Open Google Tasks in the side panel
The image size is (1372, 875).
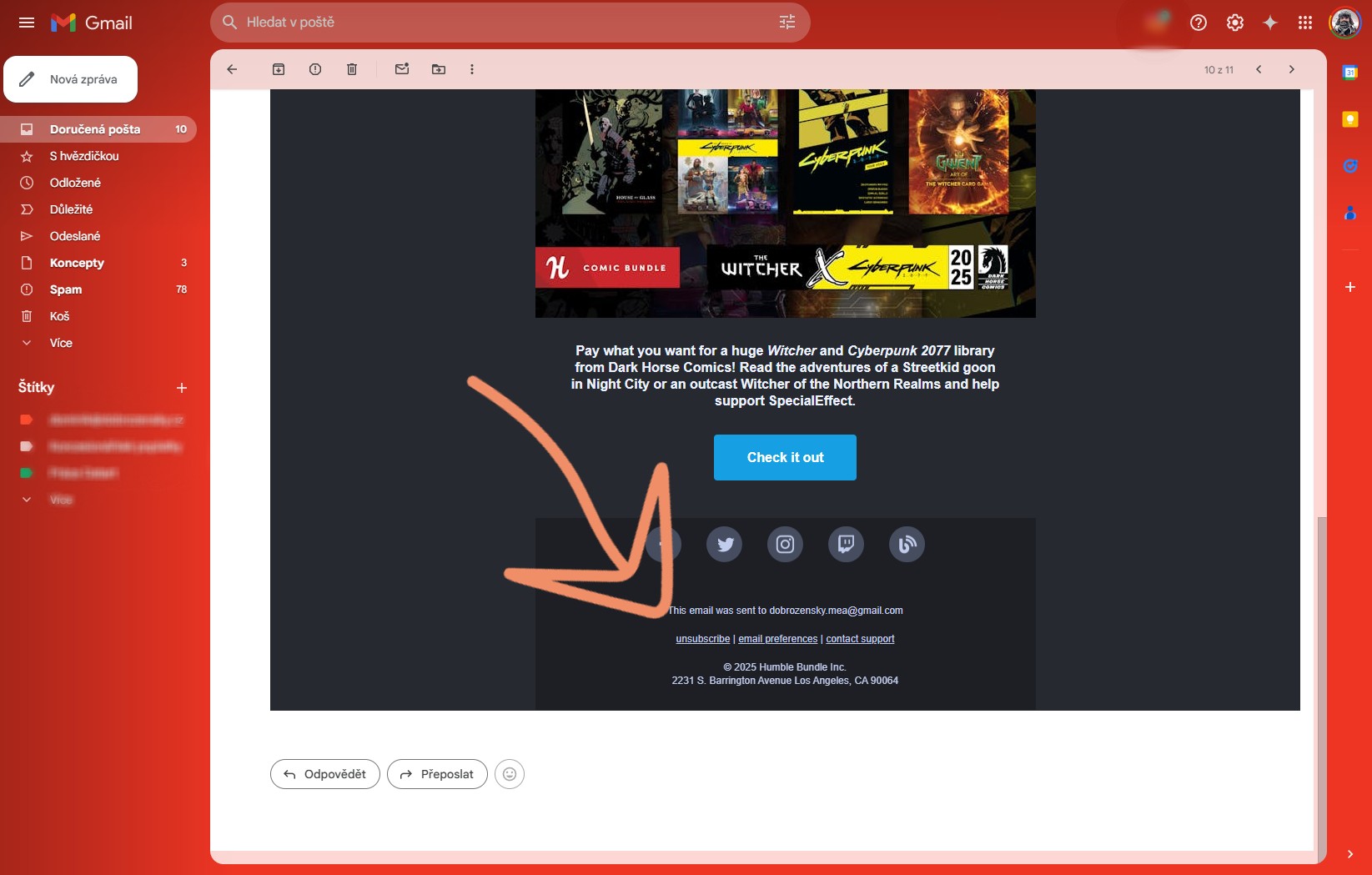[1349, 165]
